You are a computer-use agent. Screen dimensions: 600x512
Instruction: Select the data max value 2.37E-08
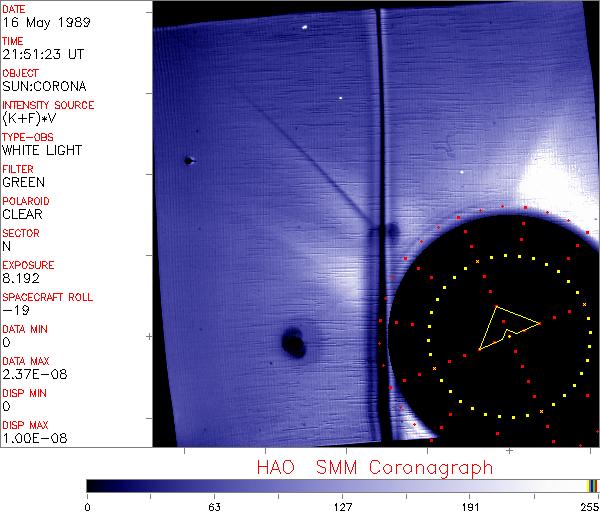[35, 374]
